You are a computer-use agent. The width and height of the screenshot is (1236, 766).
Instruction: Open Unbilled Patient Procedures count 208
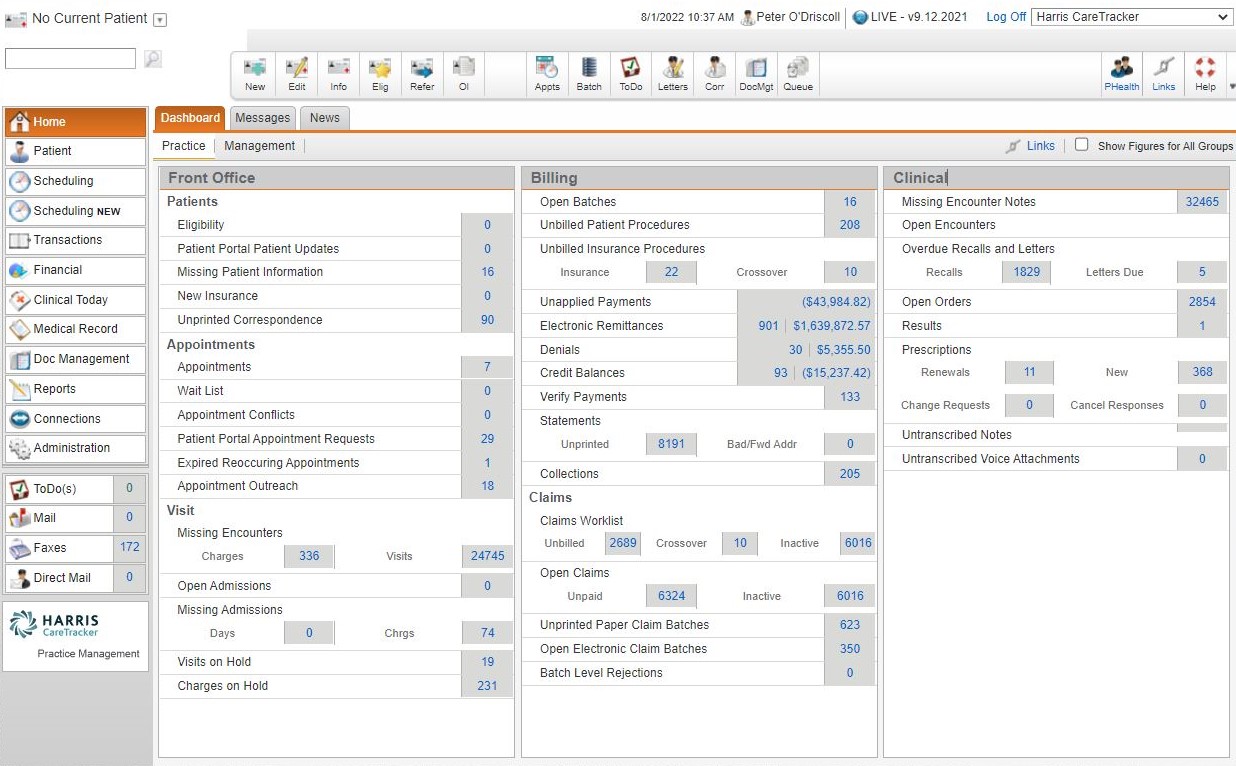pos(850,225)
